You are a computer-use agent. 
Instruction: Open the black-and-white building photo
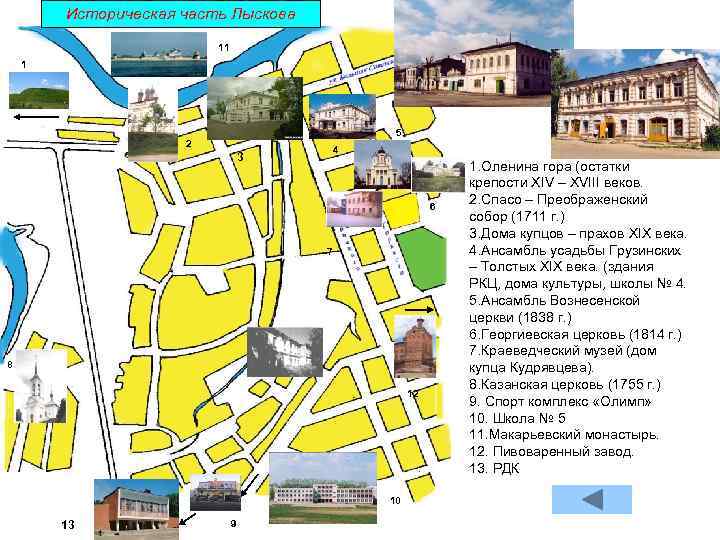[x=285, y=352]
